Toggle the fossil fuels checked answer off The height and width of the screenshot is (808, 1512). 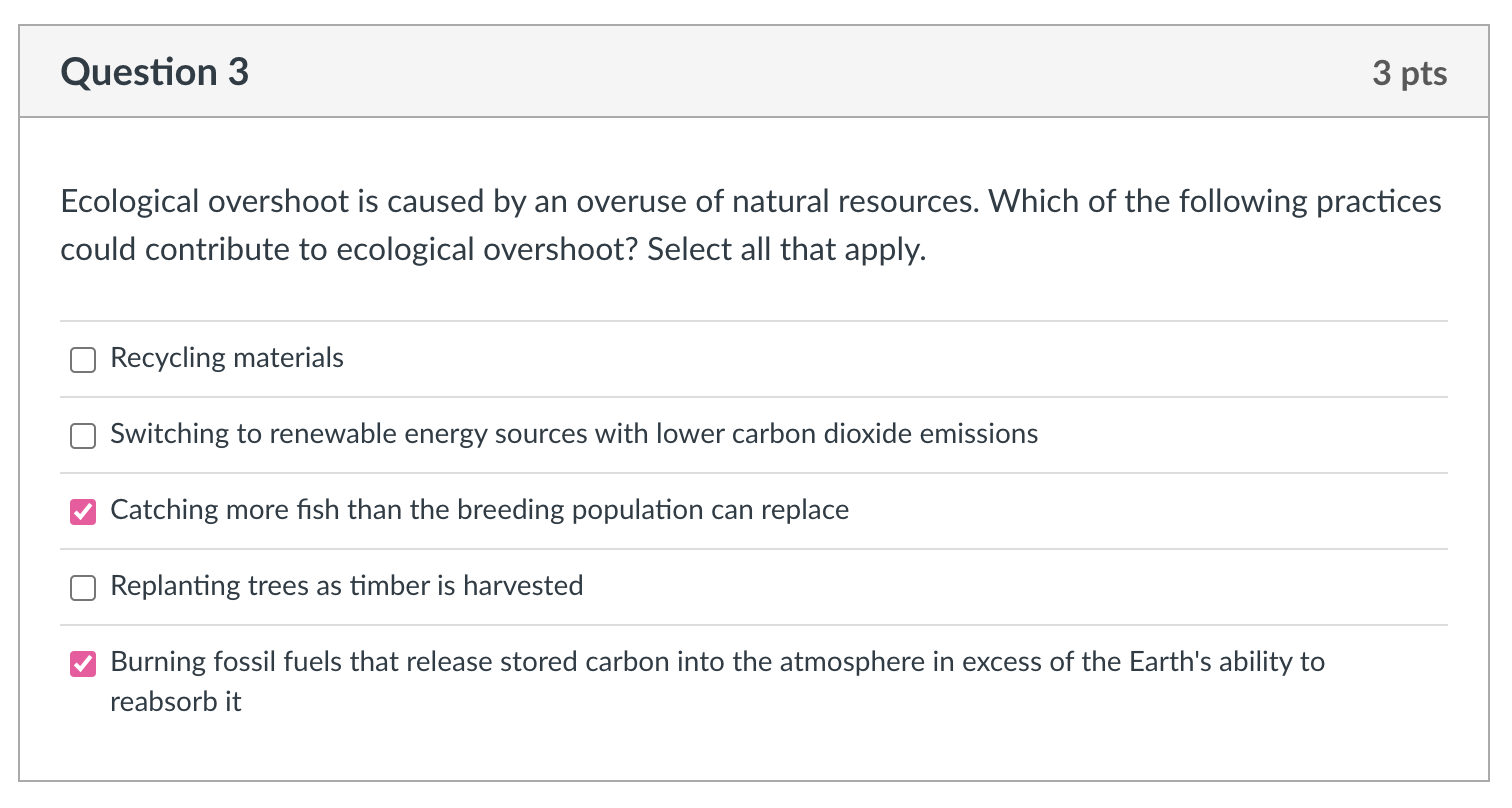point(82,663)
